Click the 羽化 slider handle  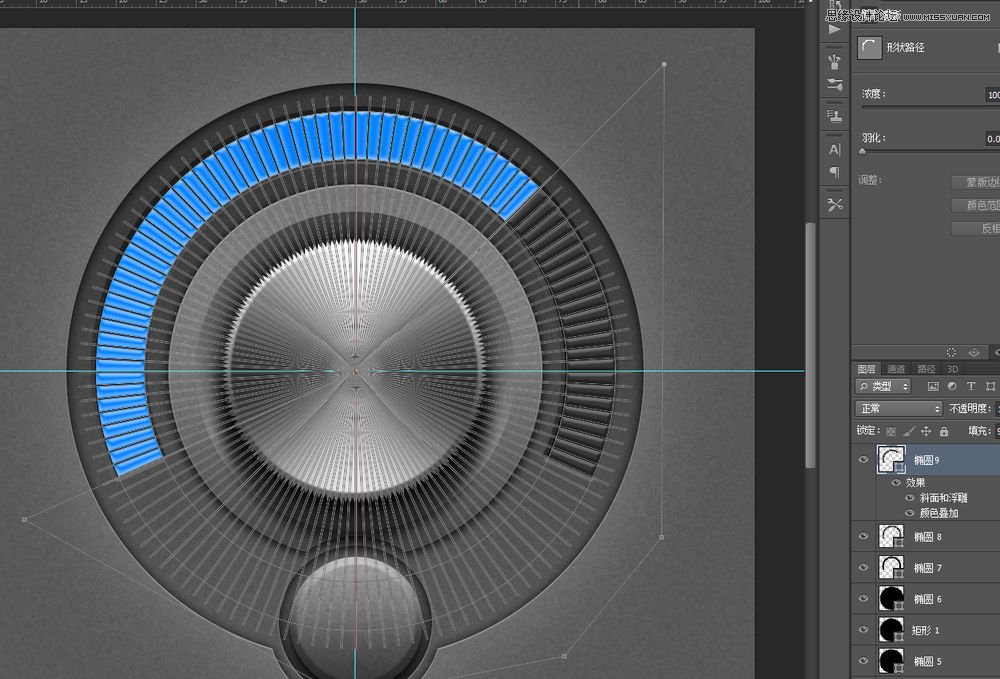(862, 151)
